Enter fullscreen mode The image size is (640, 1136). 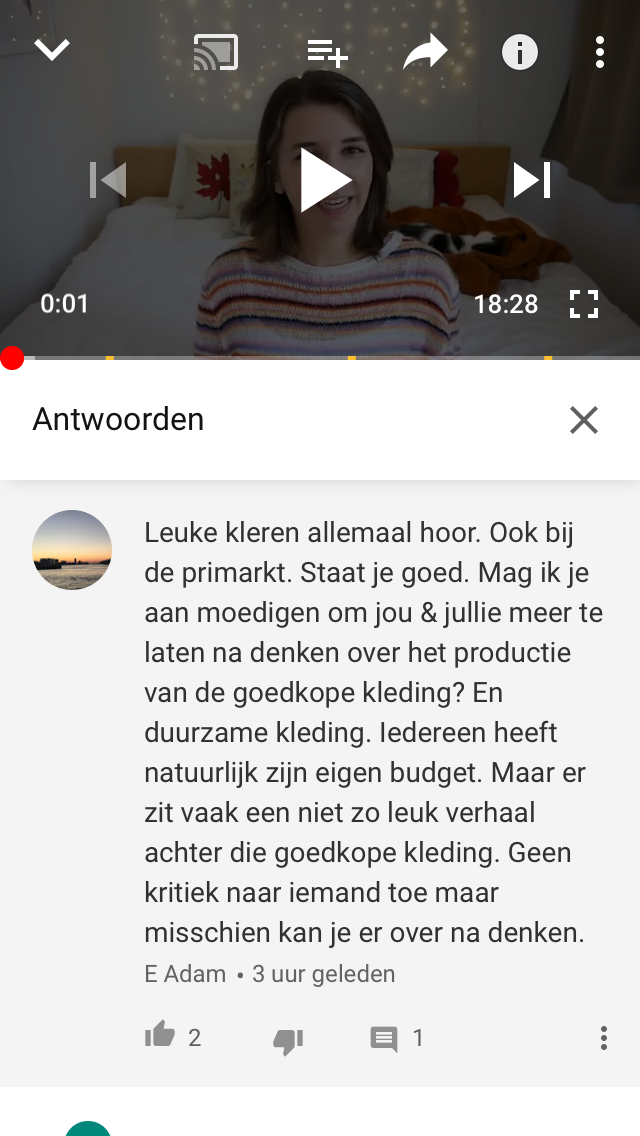(x=583, y=304)
